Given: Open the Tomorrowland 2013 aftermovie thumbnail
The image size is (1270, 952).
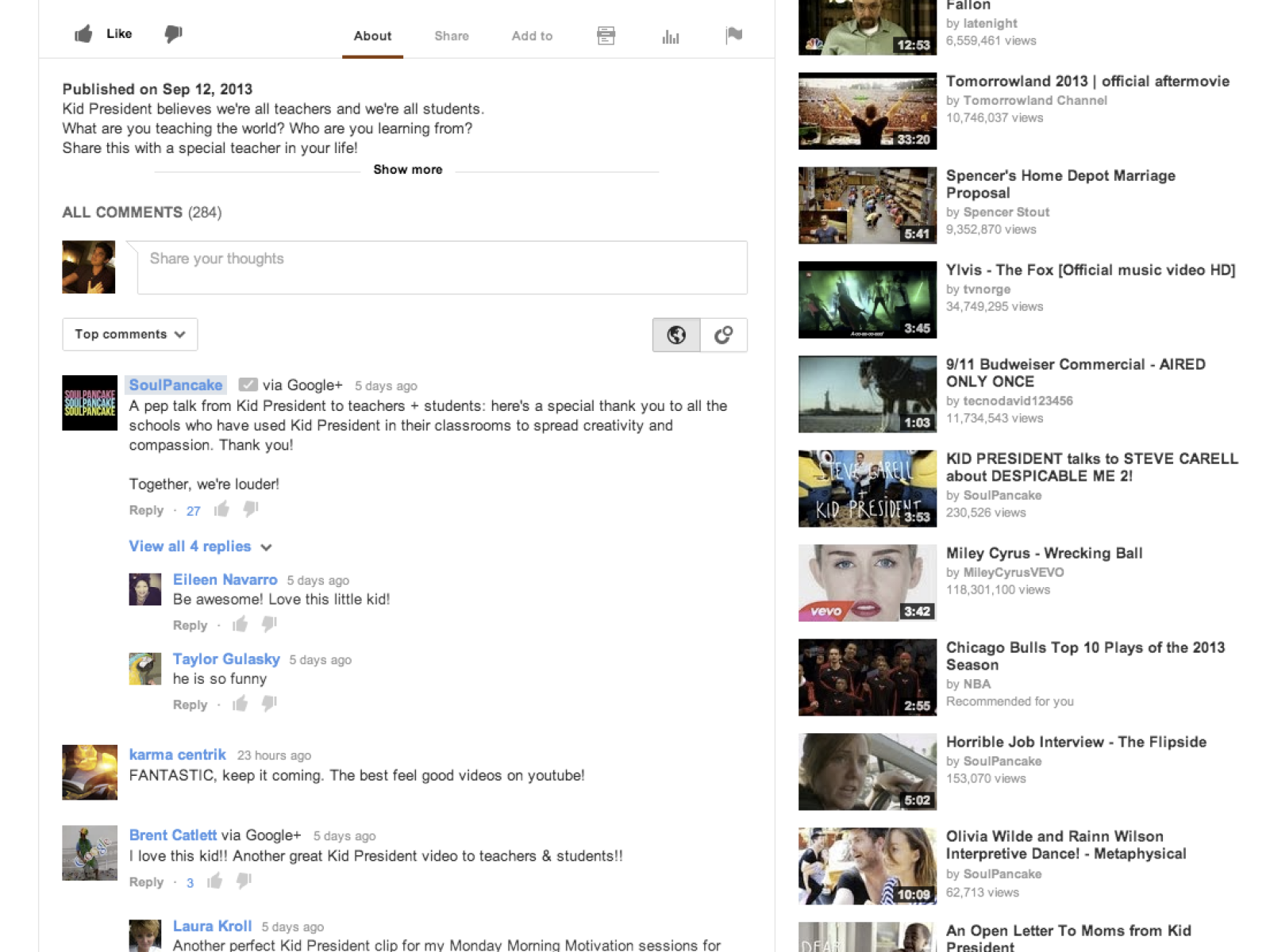Looking at the screenshot, I should pyautogui.click(x=868, y=111).
